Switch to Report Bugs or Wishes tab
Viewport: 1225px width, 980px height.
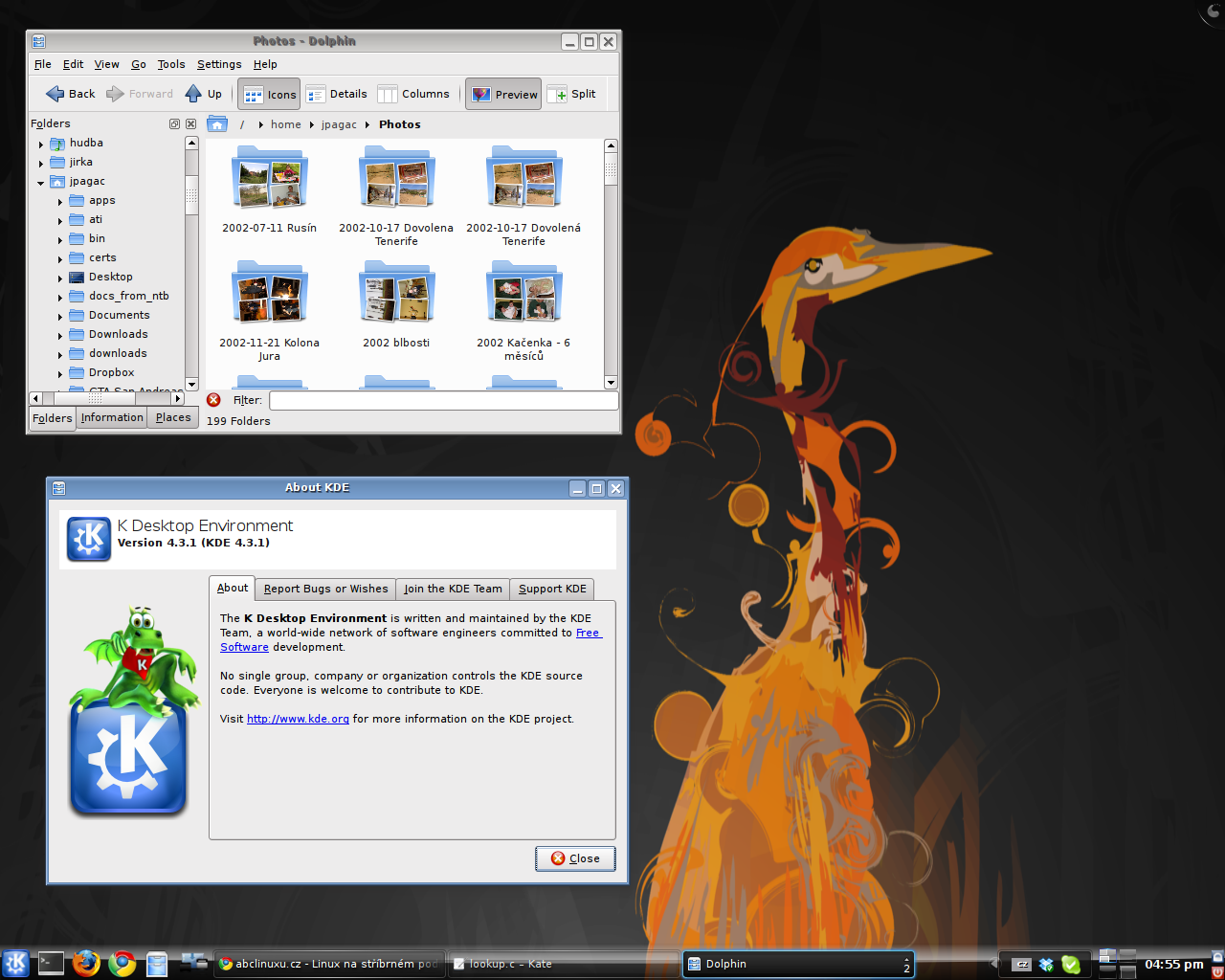pos(325,589)
